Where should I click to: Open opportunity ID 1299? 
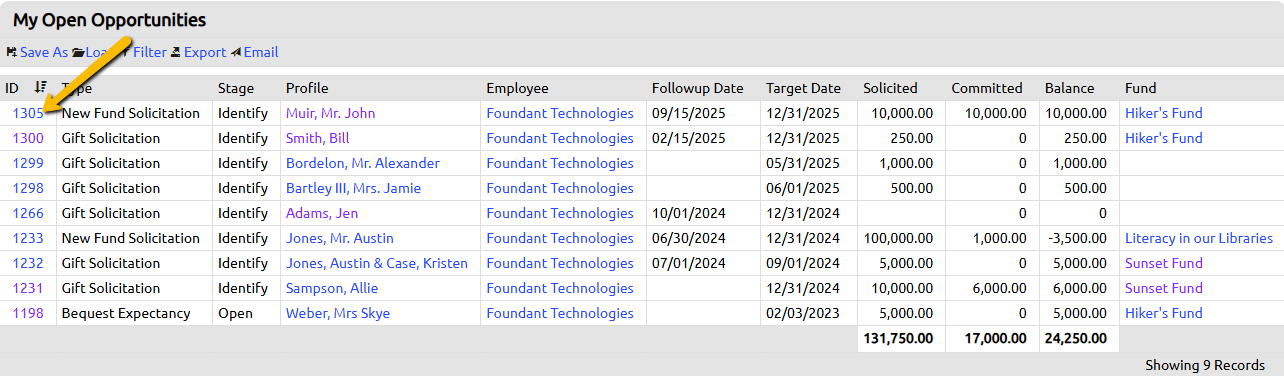tap(28, 163)
